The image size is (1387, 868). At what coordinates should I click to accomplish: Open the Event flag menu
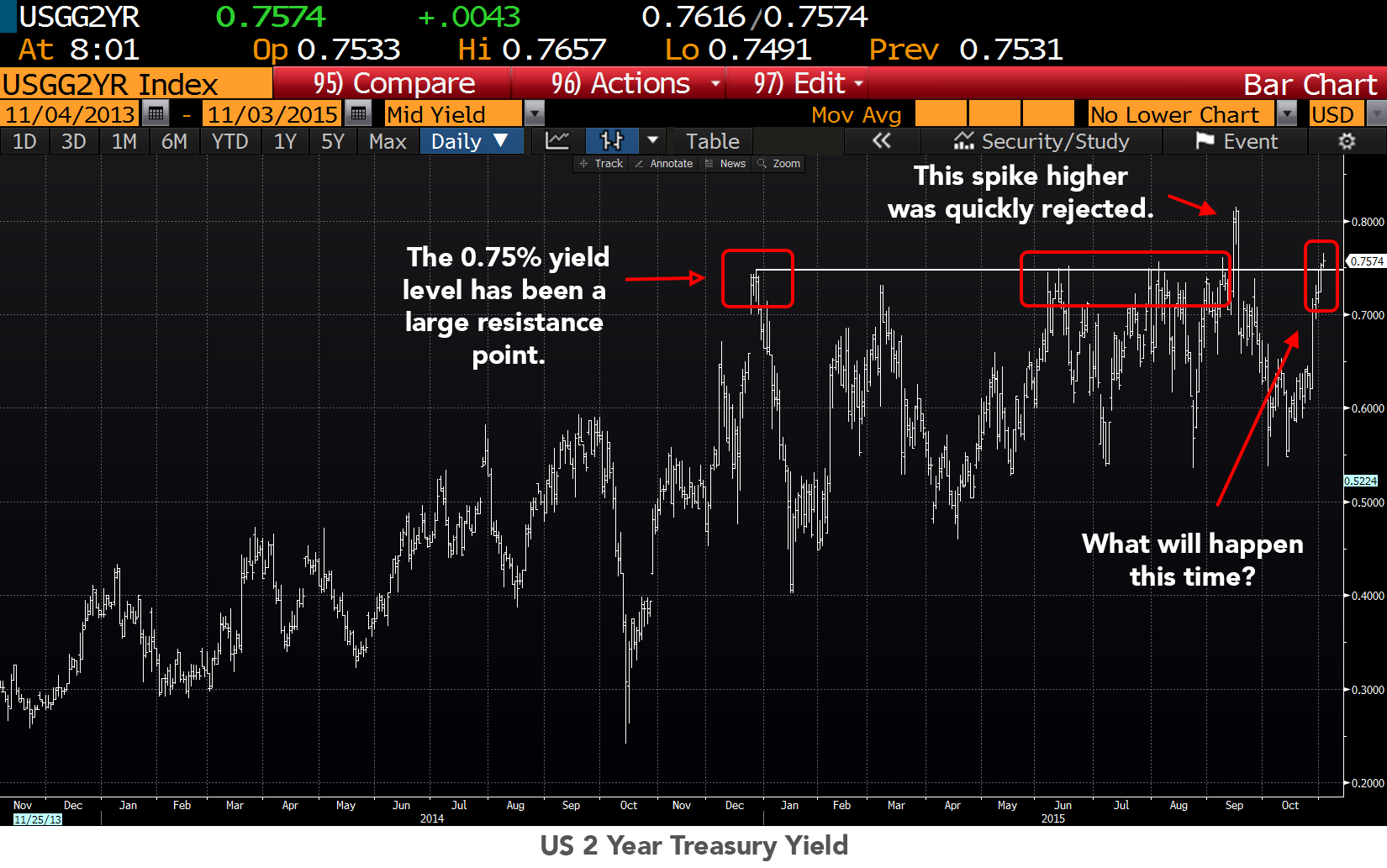1236,141
